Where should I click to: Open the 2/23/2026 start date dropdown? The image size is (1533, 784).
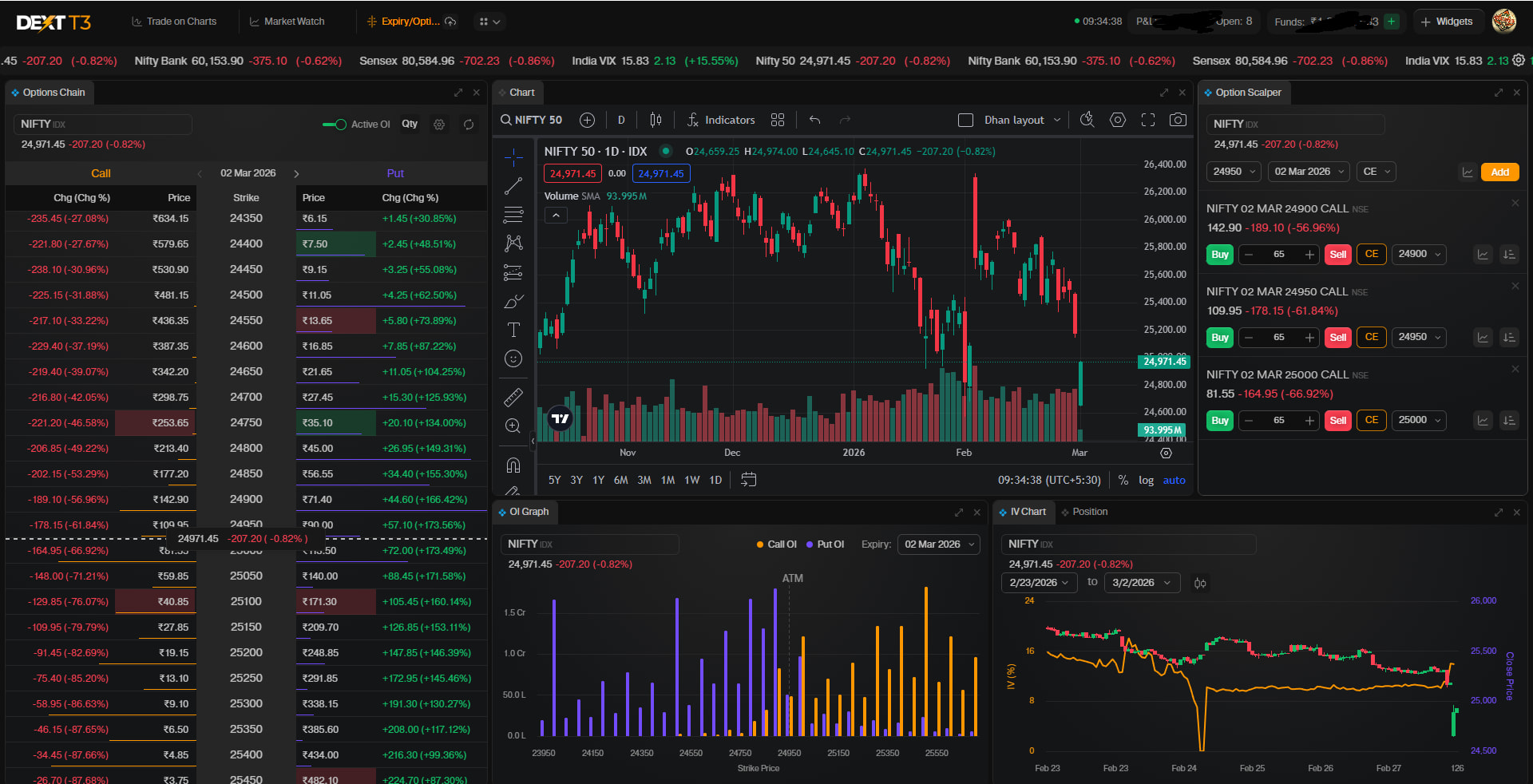1038,583
